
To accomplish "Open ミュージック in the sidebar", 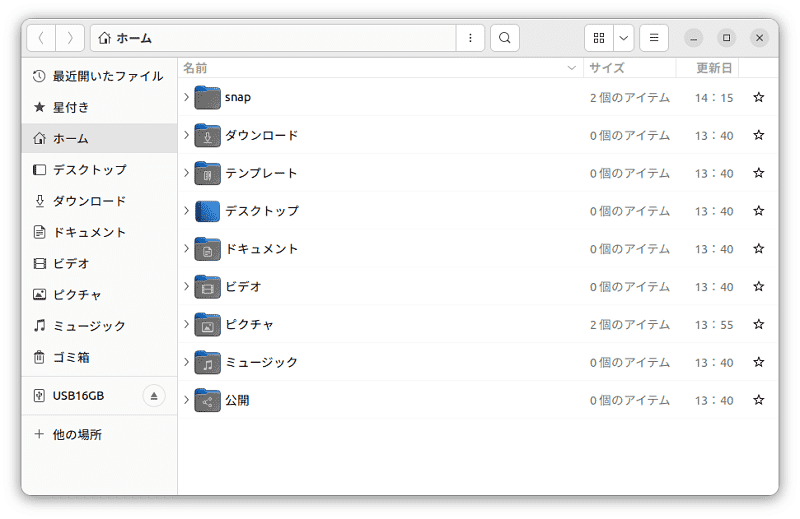I will (99, 326).
